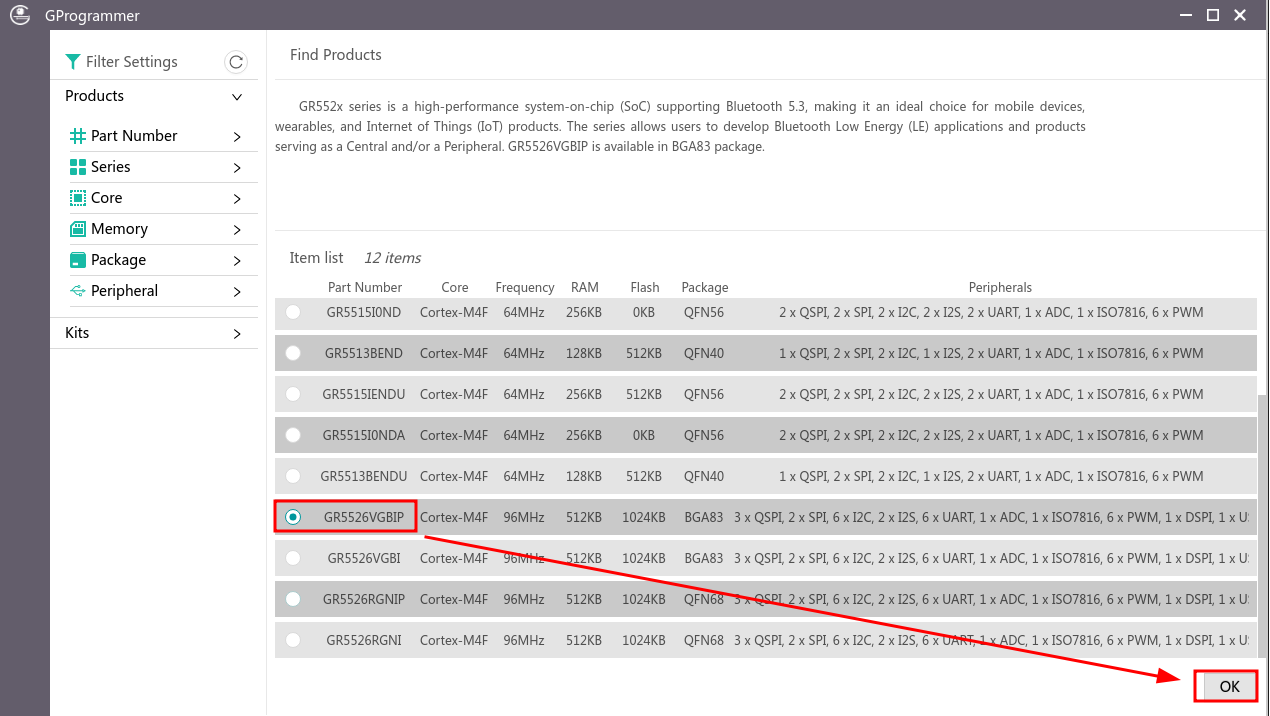
Task: Click the selected GR5526VGBIP radio button
Action: [x=293, y=517]
